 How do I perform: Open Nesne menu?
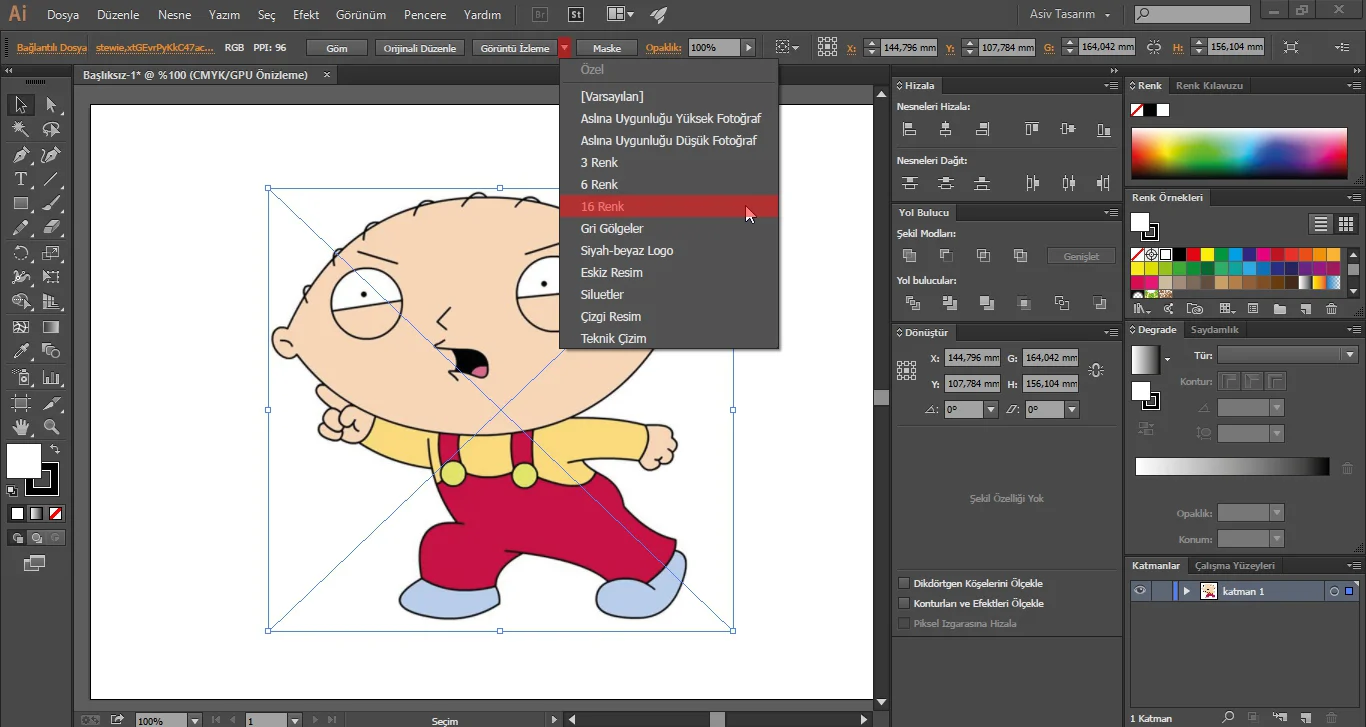coord(174,15)
